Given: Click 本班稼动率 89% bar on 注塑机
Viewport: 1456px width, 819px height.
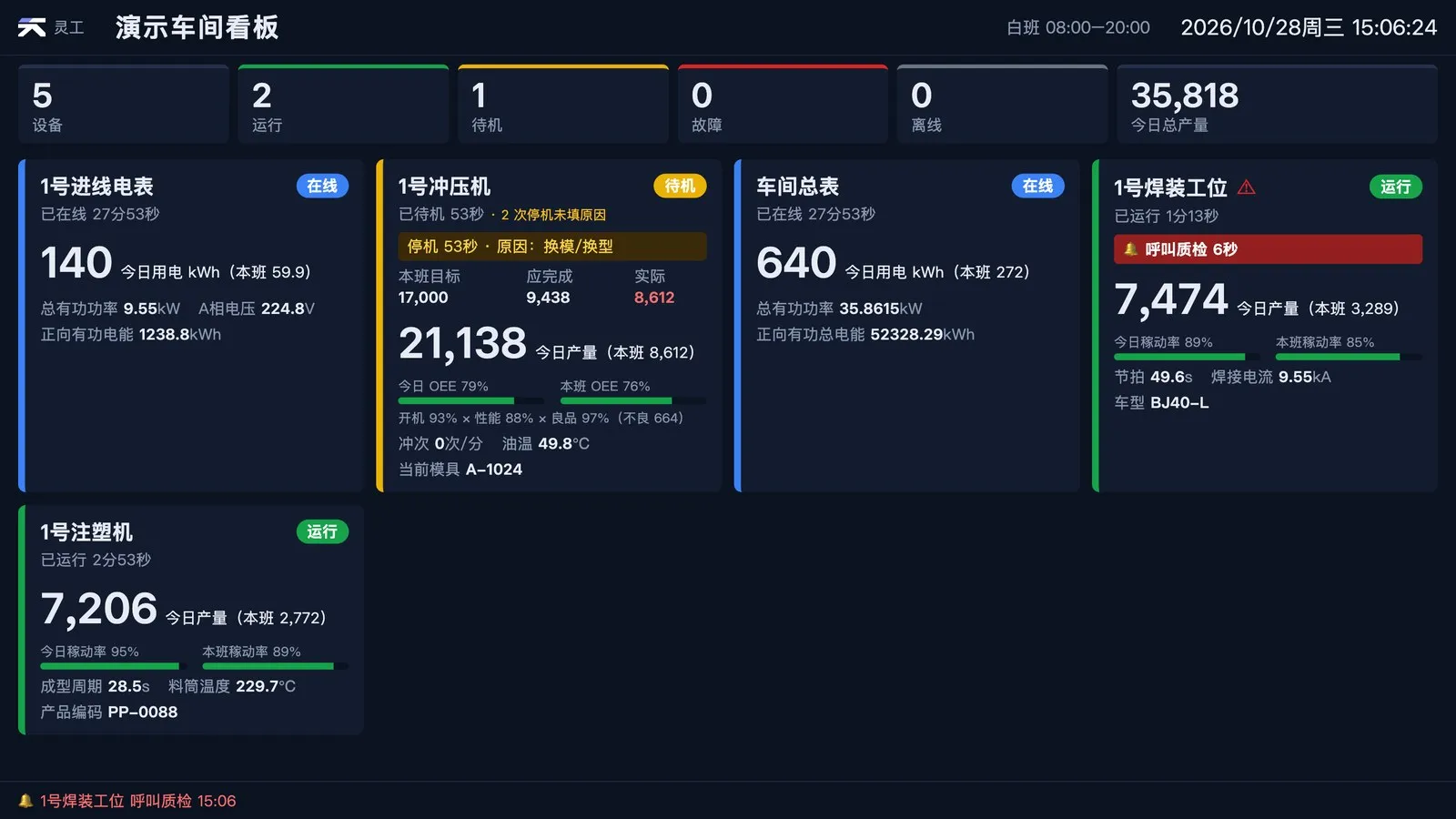Looking at the screenshot, I should pyautogui.click(x=275, y=666).
